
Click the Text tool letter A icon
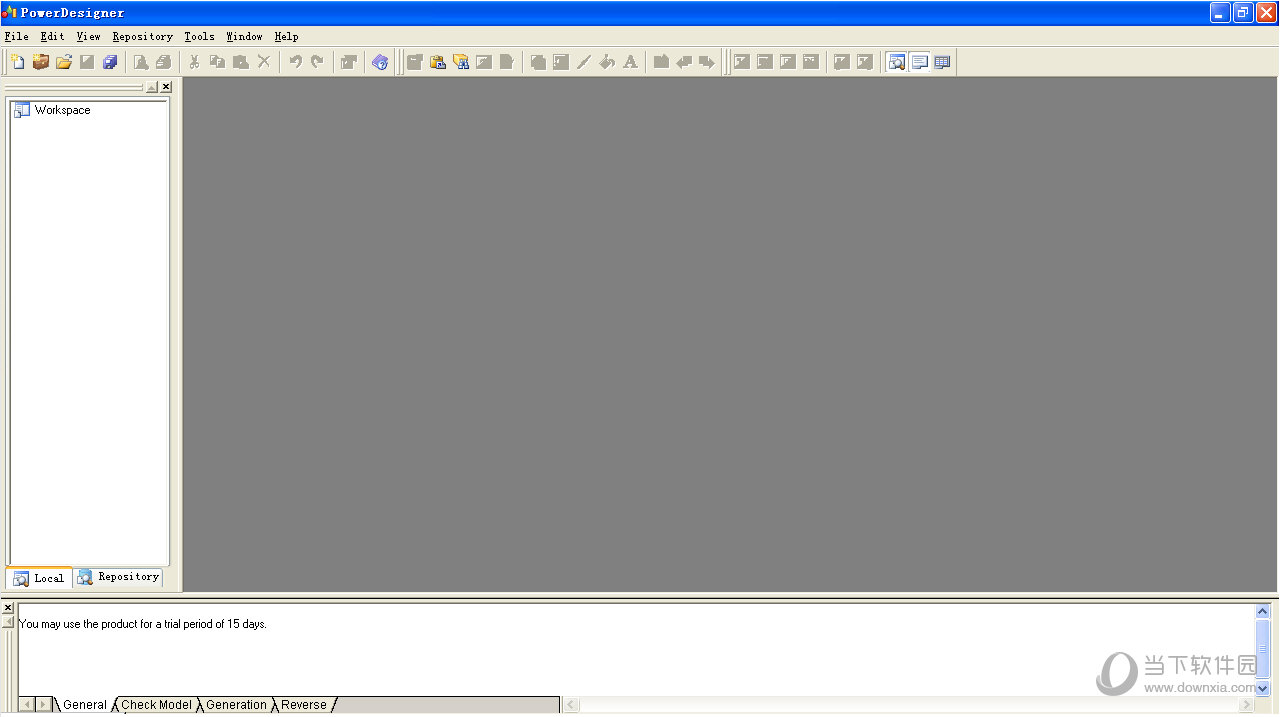click(630, 62)
